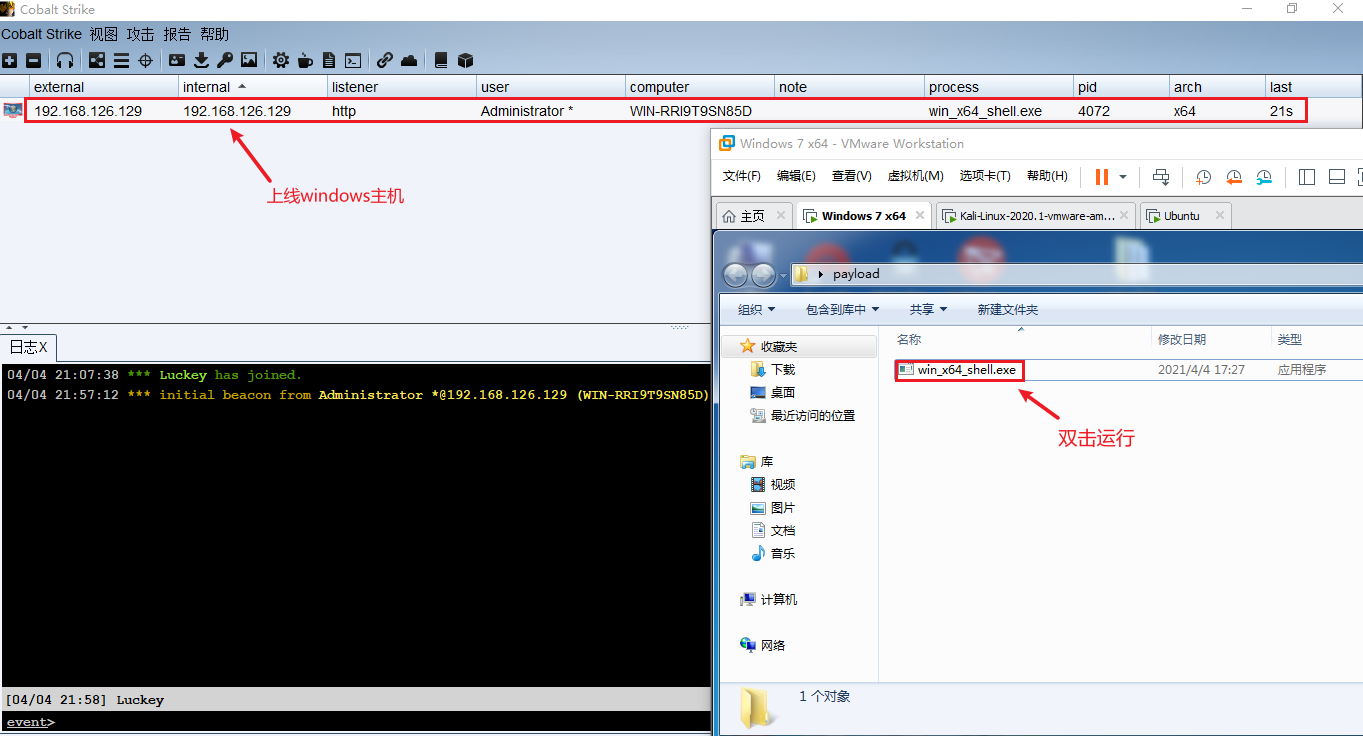Open the 攻击 menu in Cobalt Strike

point(140,33)
